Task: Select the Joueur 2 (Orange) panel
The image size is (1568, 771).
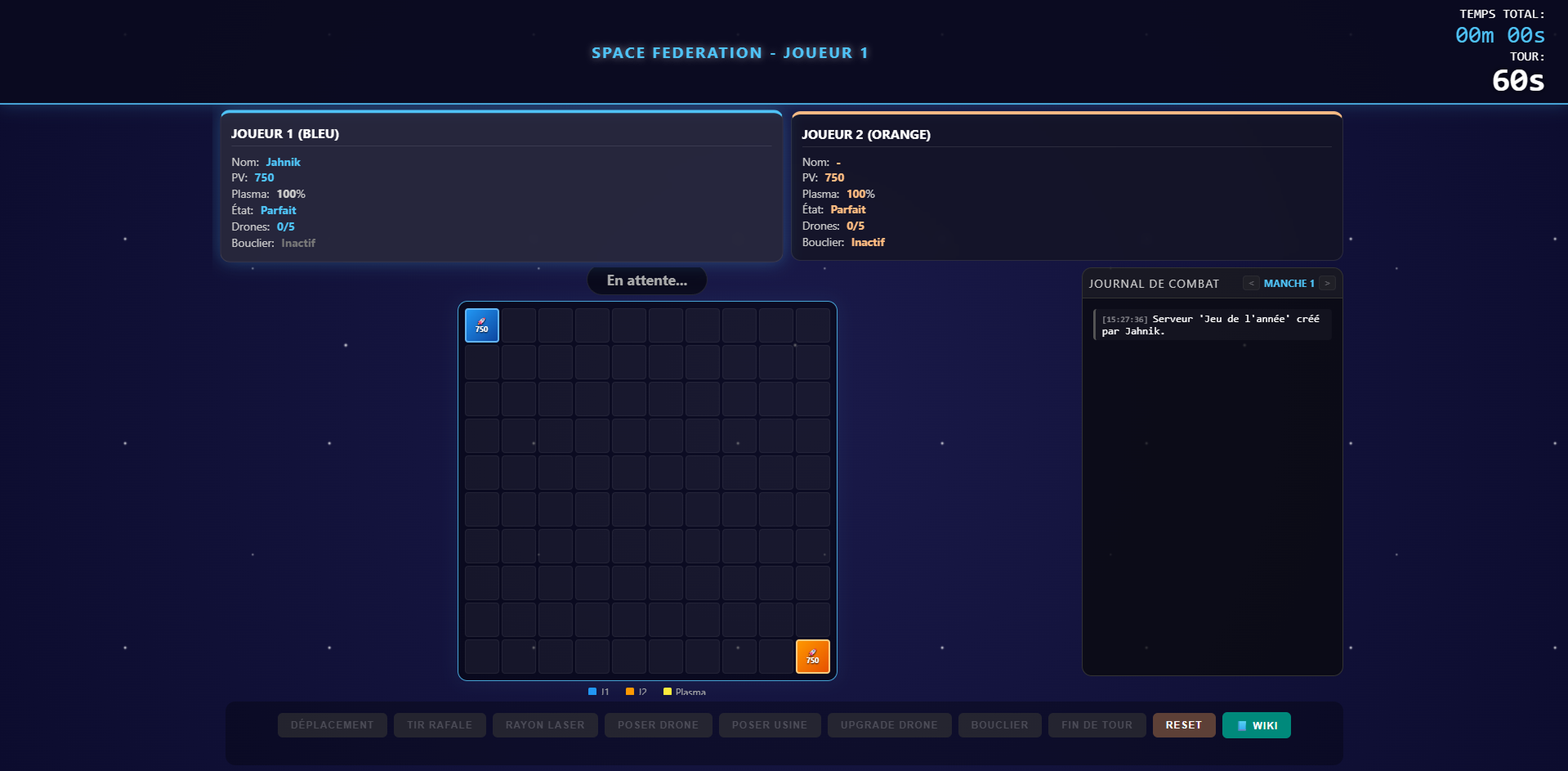Action: coord(1065,188)
